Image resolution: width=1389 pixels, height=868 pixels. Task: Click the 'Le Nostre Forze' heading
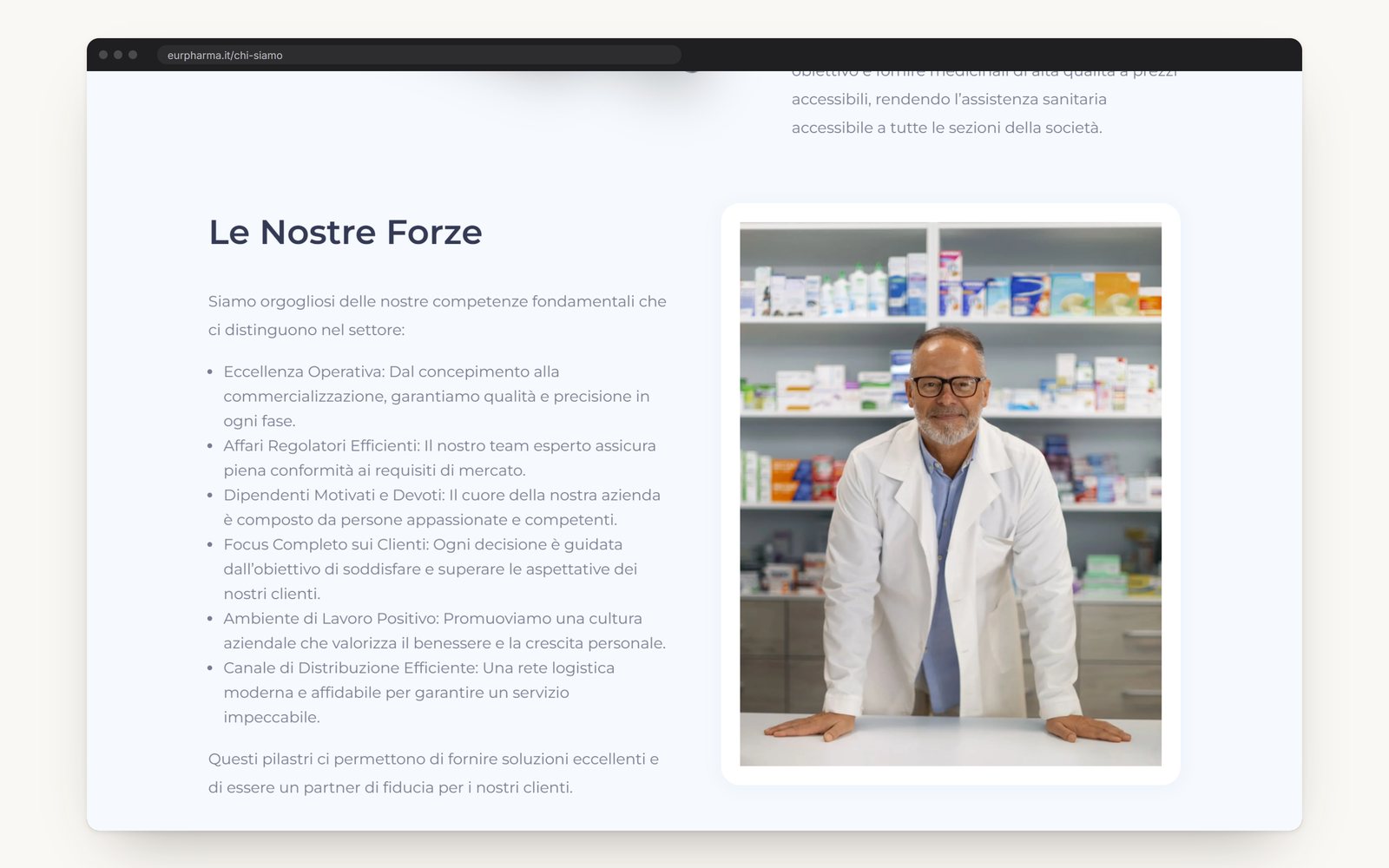(346, 233)
